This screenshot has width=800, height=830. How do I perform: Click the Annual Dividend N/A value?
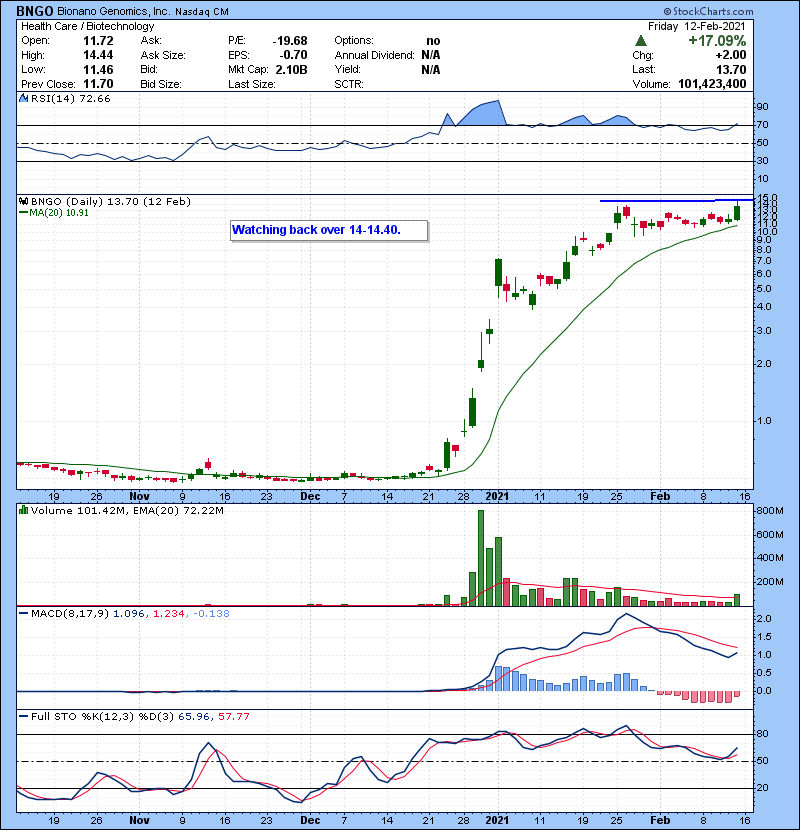click(431, 55)
